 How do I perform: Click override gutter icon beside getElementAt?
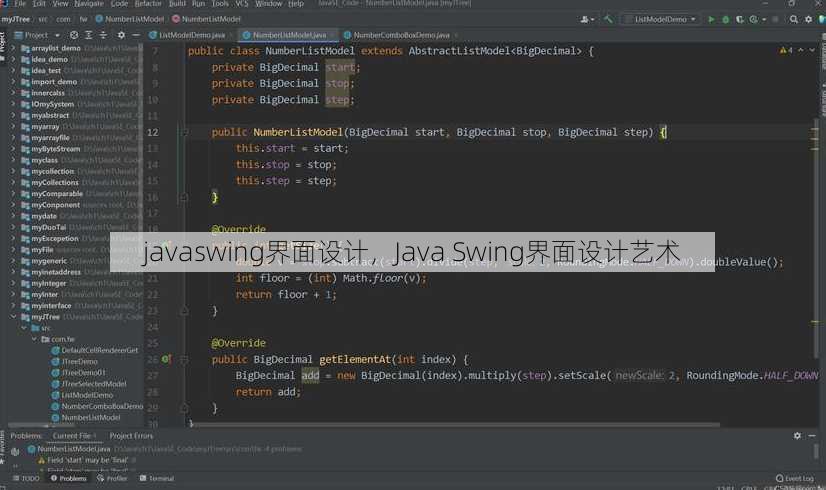coord(166,359)
